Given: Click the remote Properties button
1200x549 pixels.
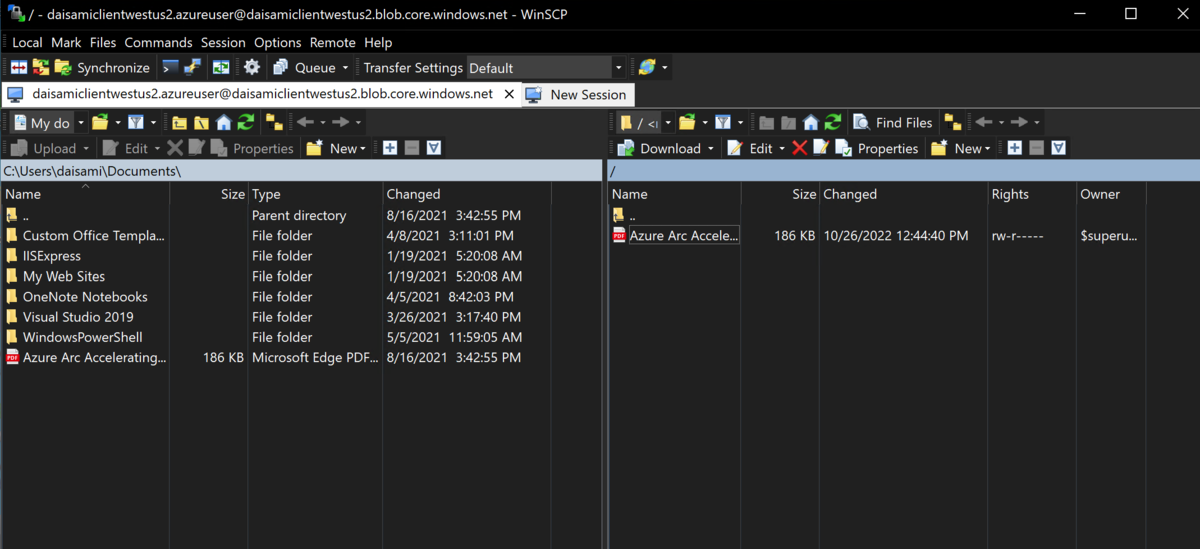Looking at the screenshot, I should [x=877, y=148].
